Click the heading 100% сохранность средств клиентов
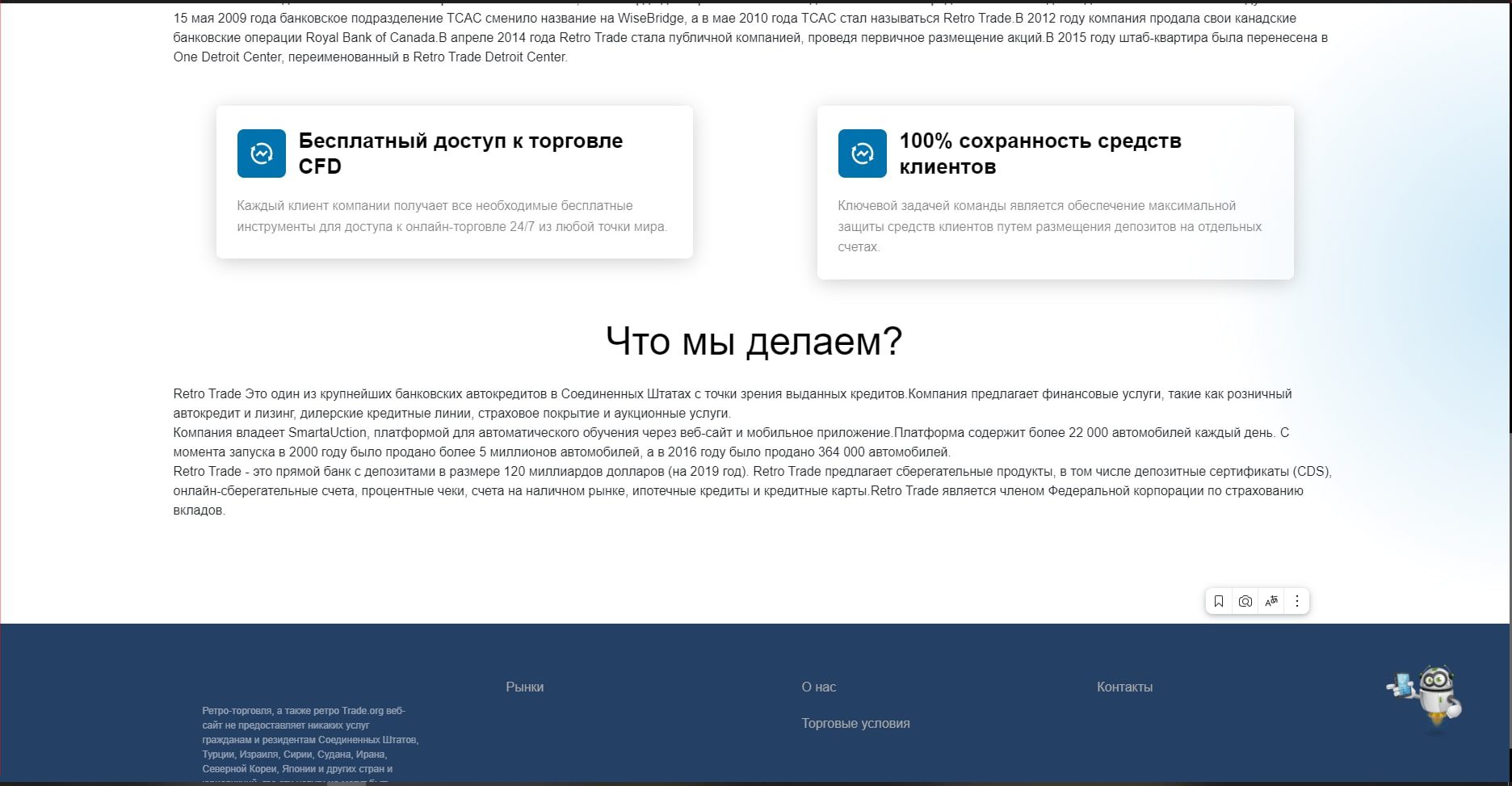Screen dimensions: 1512x786 [x=1040, y=153]
